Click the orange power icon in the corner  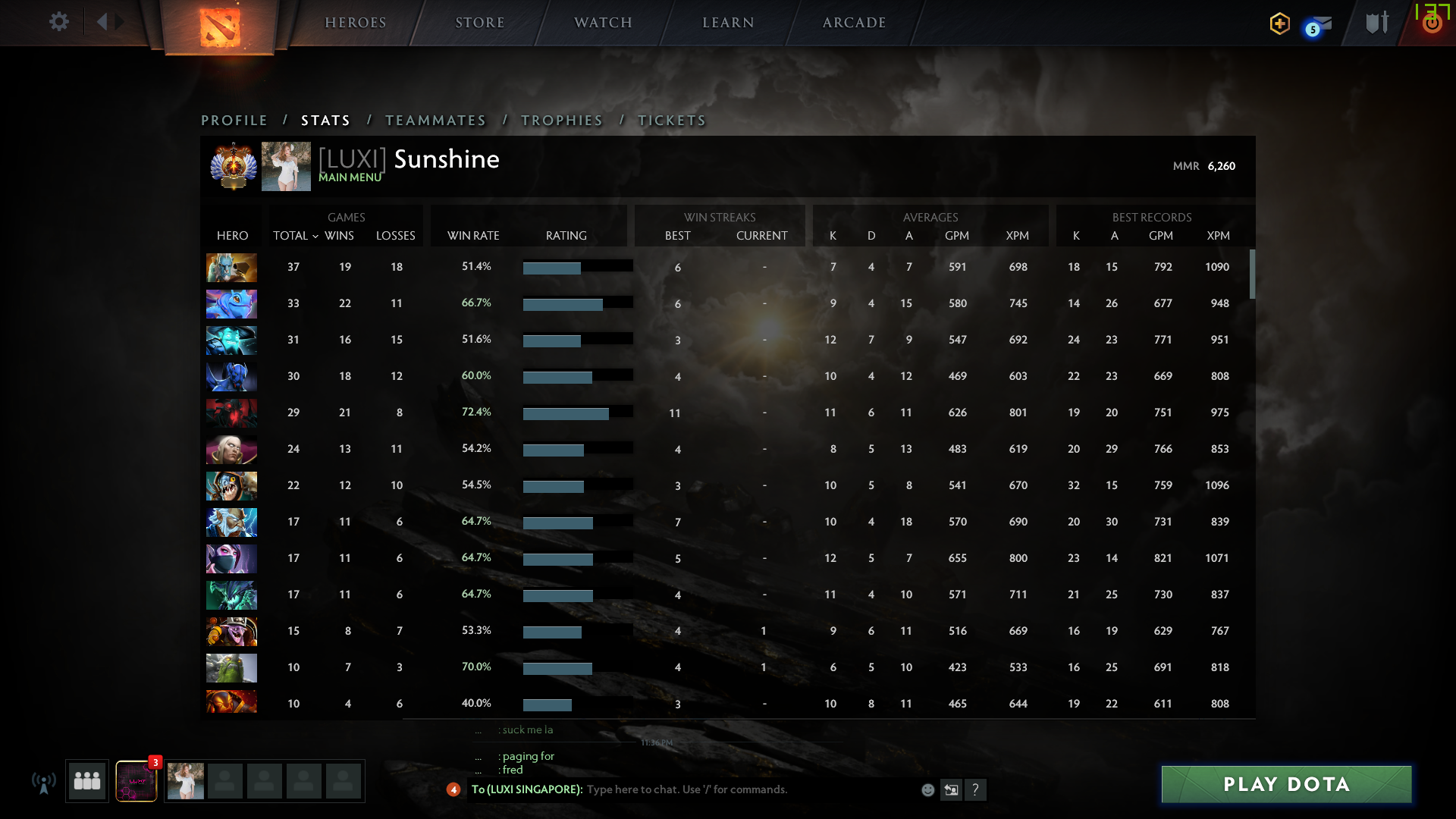tap(1432, 24)
